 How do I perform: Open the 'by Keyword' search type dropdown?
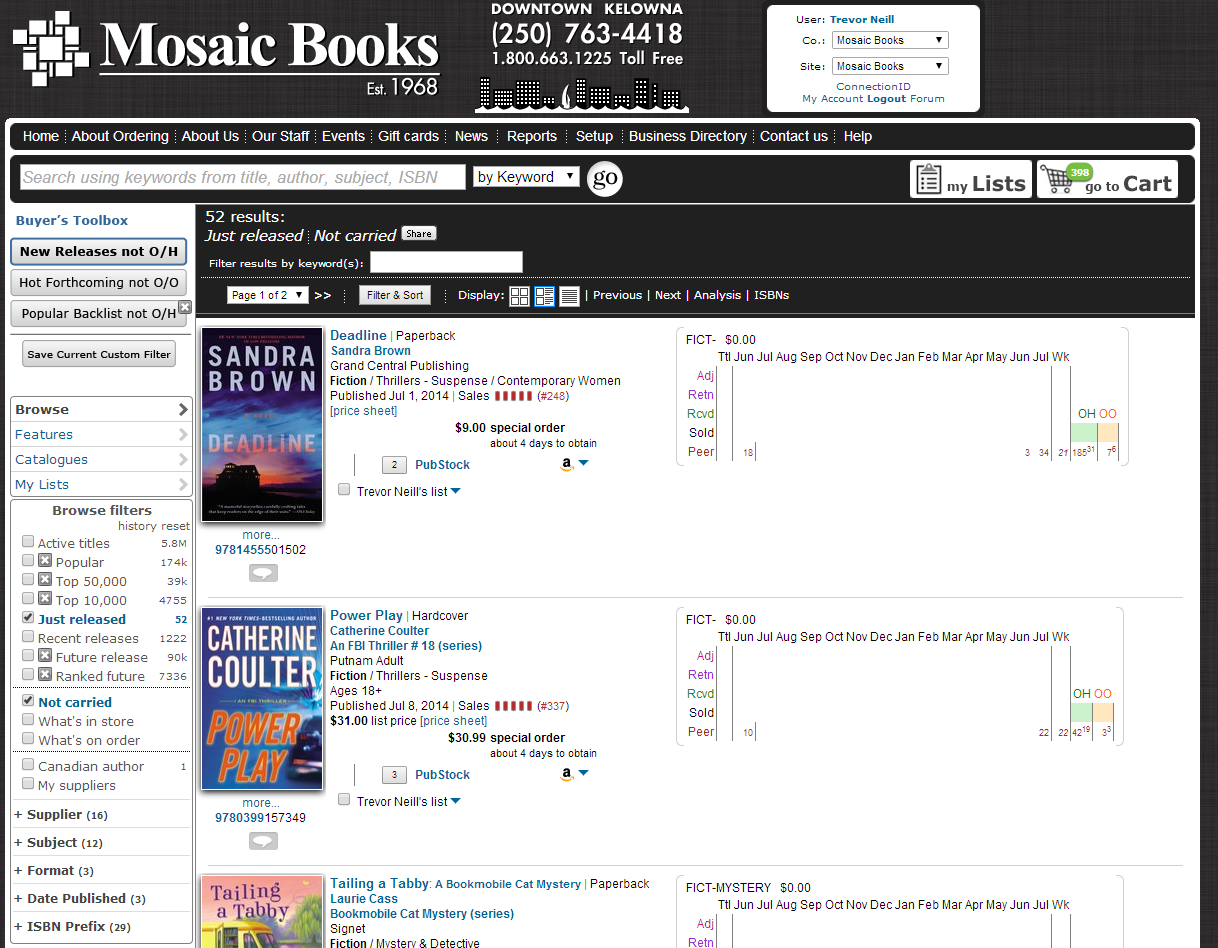526,177
